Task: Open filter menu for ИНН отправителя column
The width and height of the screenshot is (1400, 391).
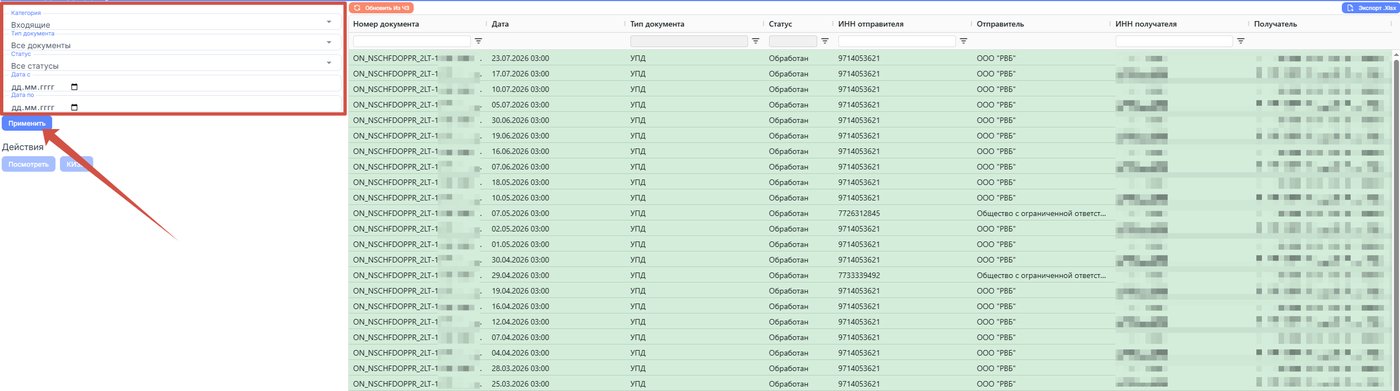Action: coord(963,41)
